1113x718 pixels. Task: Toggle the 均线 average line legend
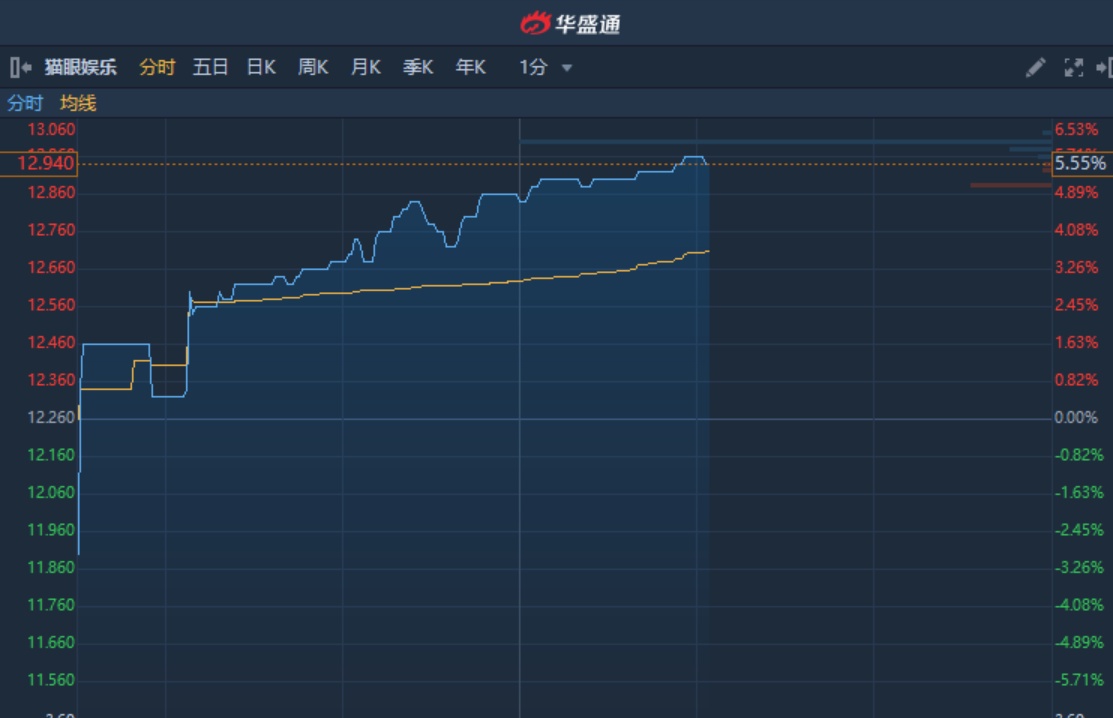[78, 103]
